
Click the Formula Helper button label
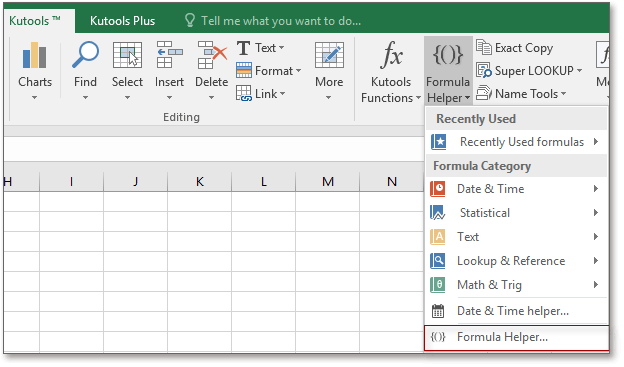(448, 90)
